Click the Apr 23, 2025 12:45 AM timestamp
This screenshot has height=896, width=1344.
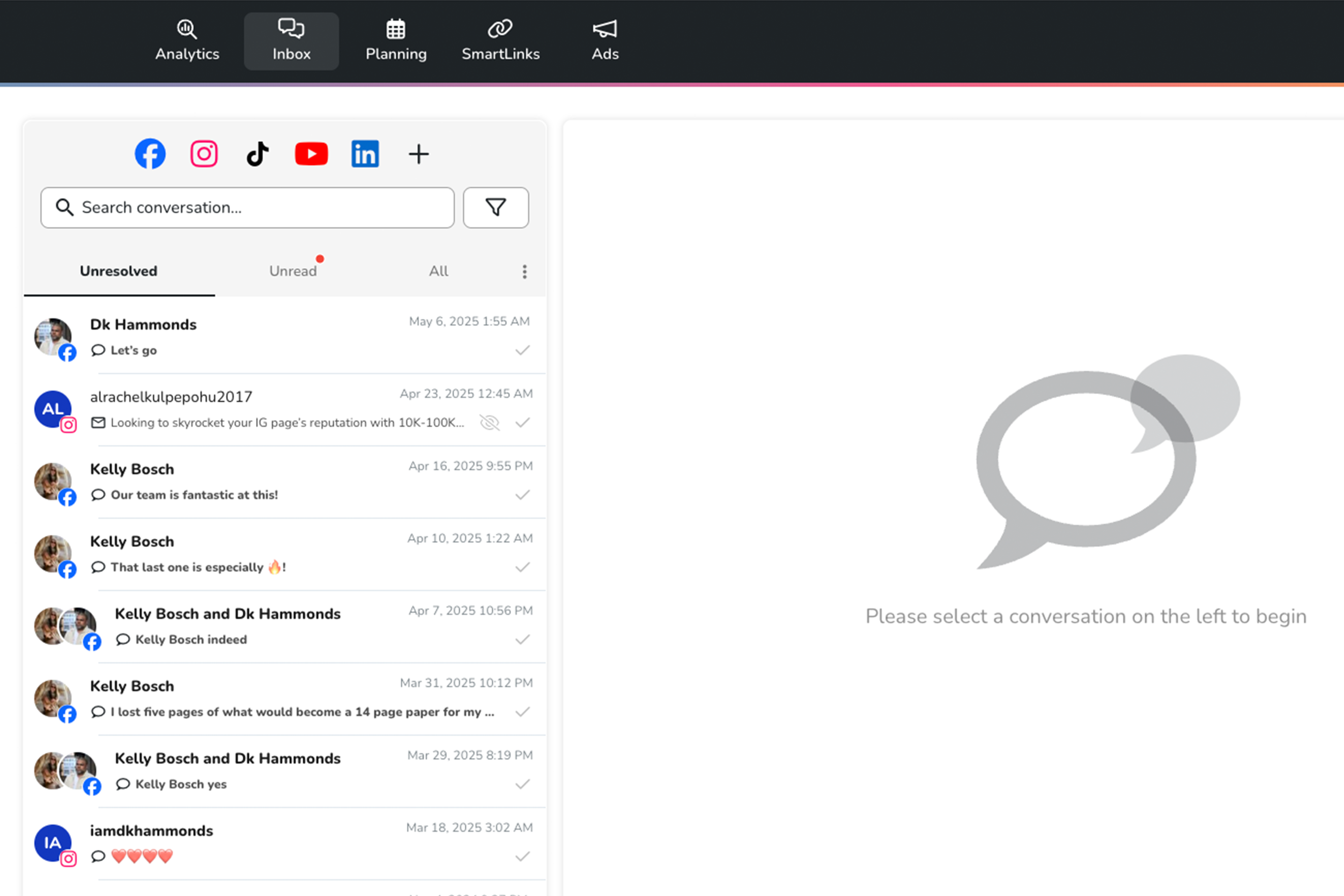466,394
